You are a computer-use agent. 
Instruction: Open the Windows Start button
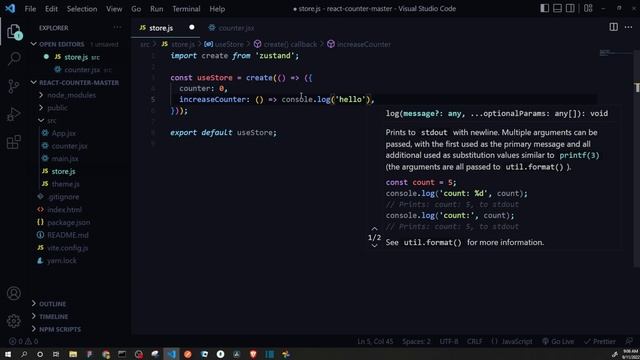[8, 354]
